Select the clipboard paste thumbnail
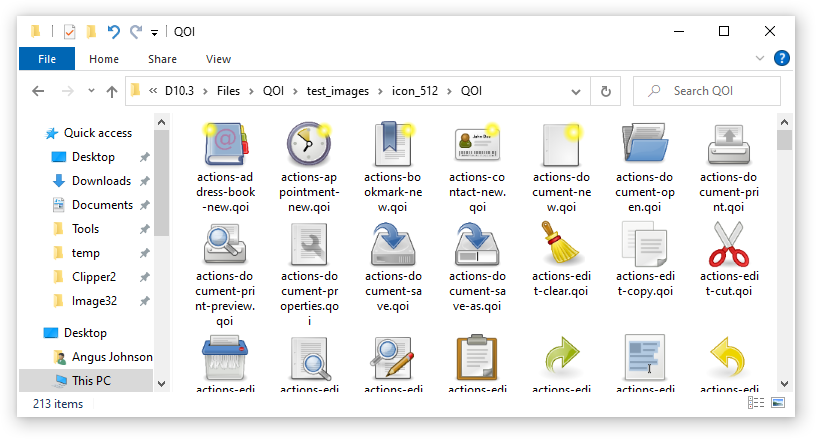Viewport: 816px width, 439px height. 477,357
